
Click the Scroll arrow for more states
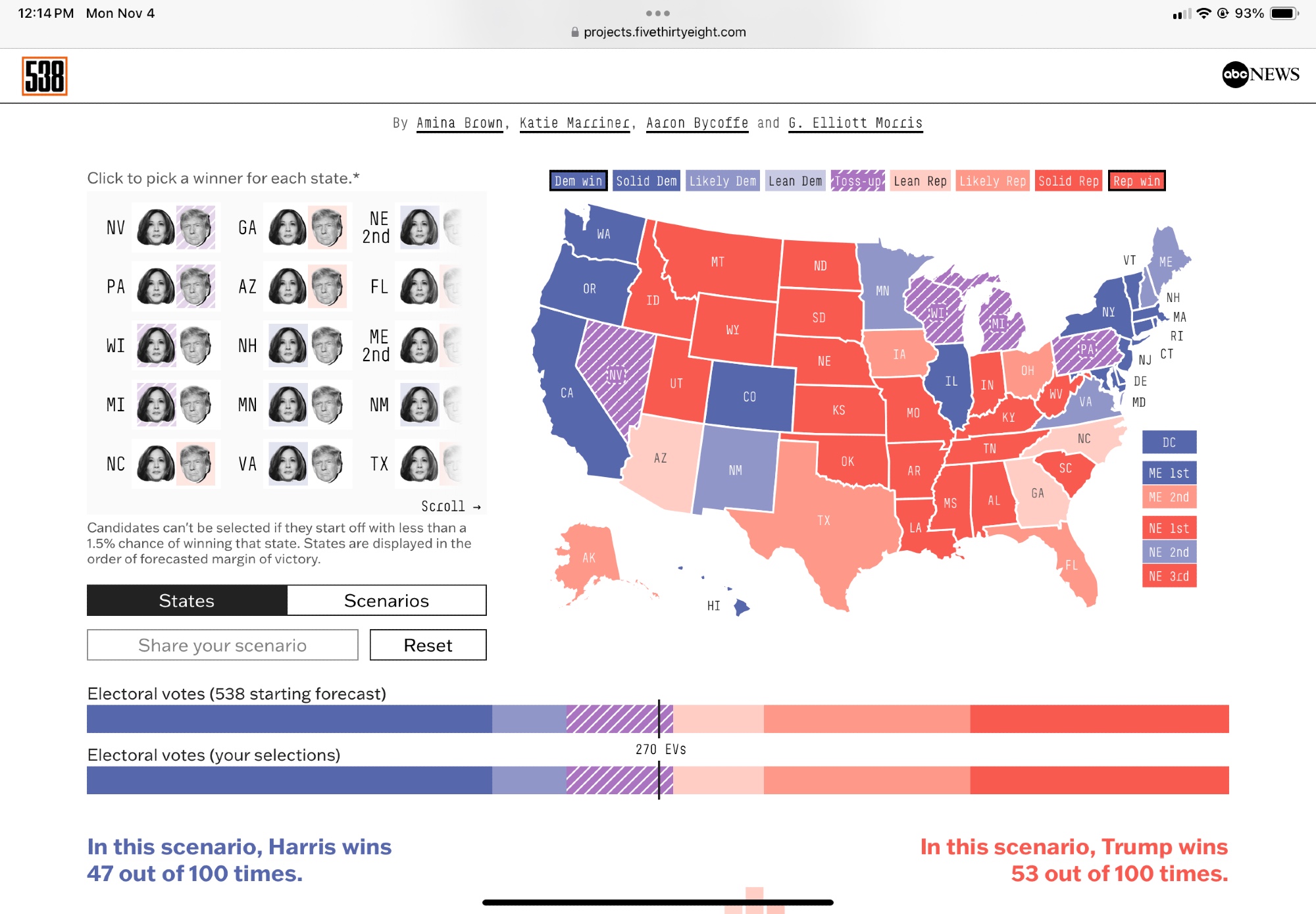coord(451,507)
